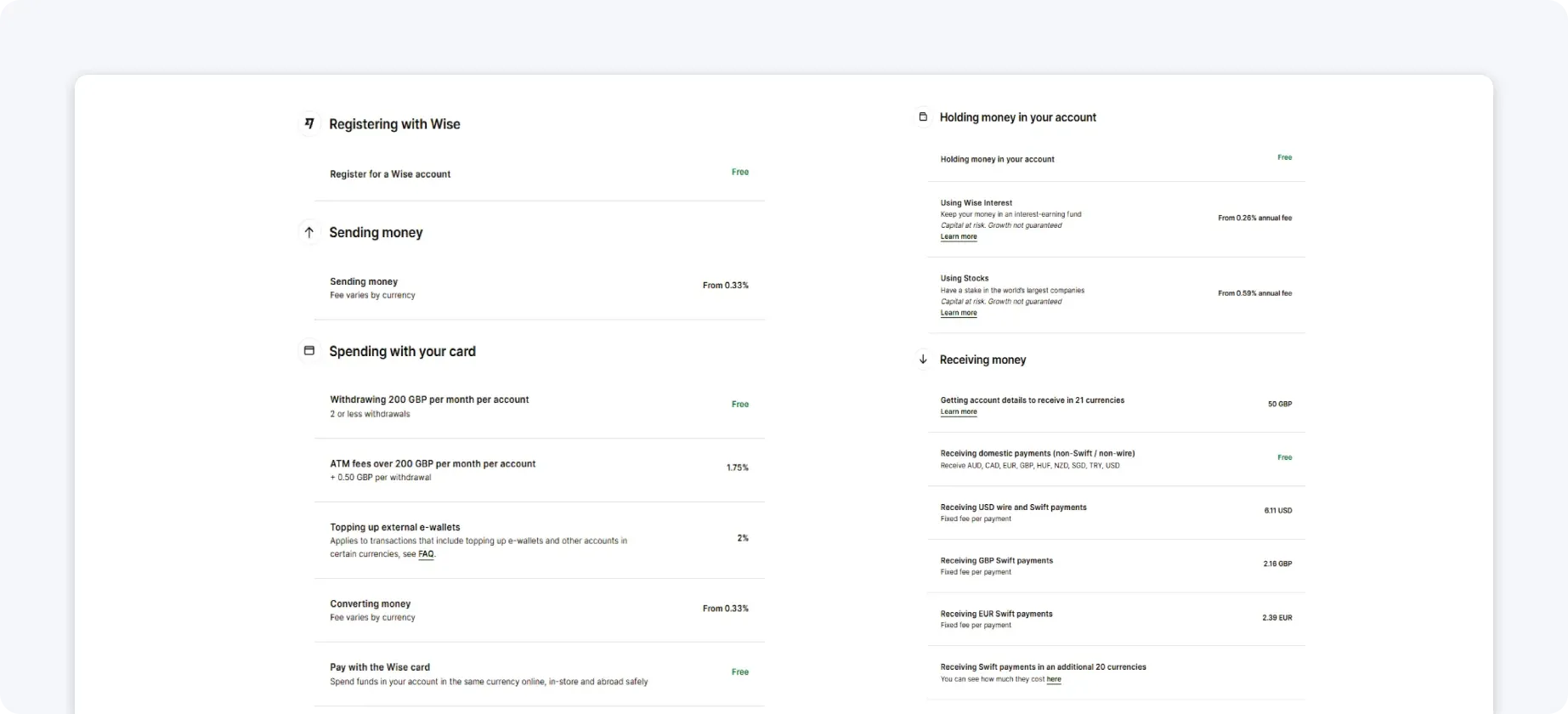Click 'Fee varies by currency' under Sending money row
This screenshot has height=714, width=1568.
(372, 296)
